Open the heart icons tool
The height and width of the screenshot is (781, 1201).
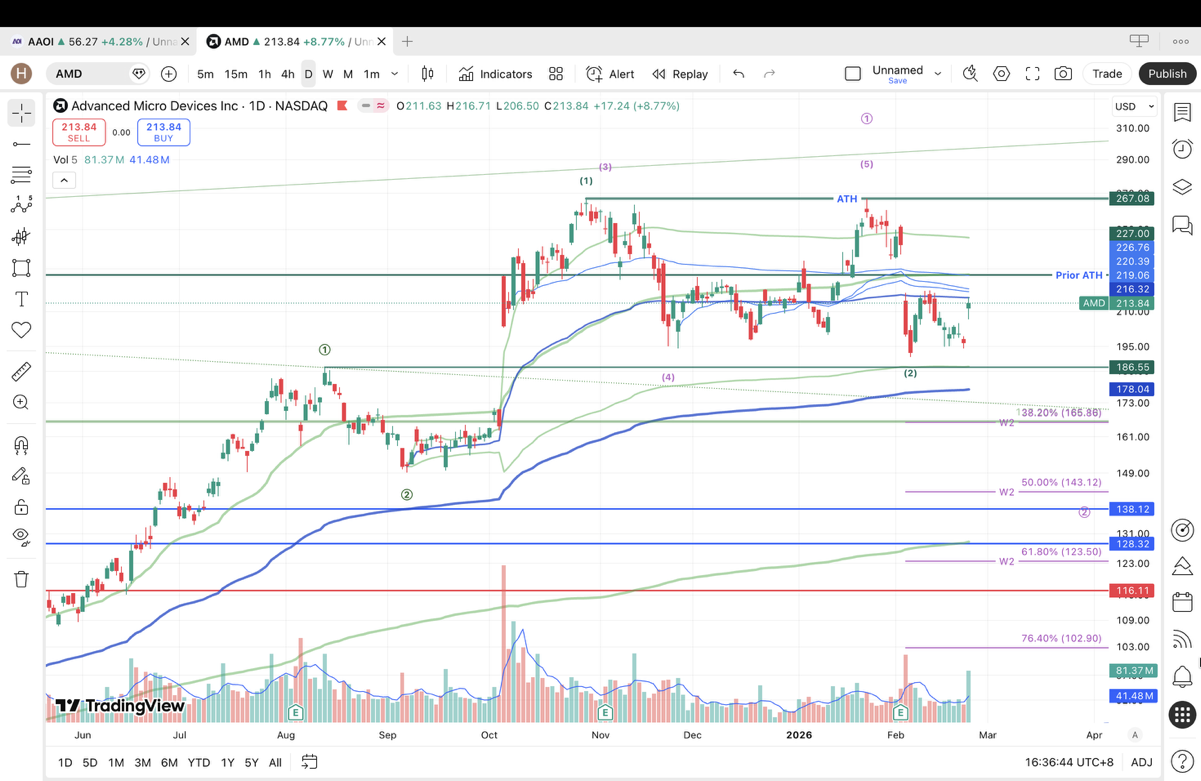(x=21, y=330)
